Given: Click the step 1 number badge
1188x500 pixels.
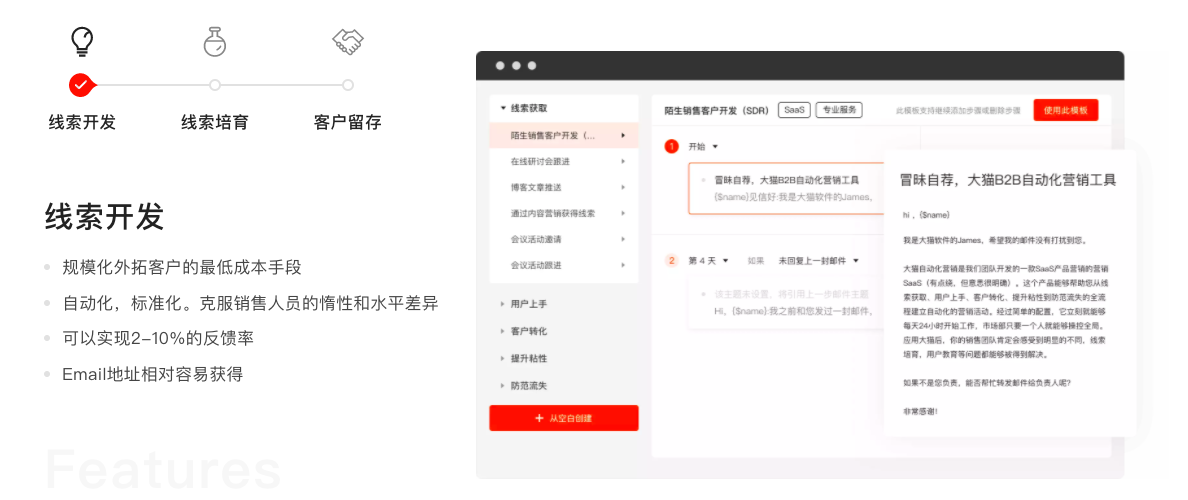Looking at the screenshot, I should tap(671, 146).
